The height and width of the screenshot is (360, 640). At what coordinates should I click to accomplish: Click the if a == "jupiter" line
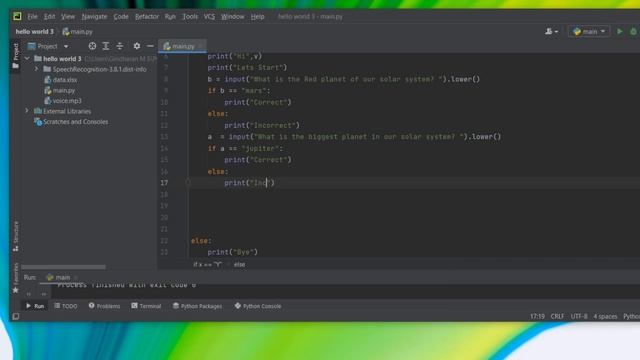pos(245,149)
